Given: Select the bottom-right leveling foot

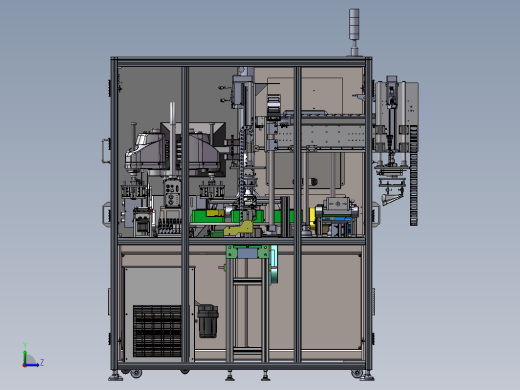Looking at the screenshot, I should click(367, 376).
